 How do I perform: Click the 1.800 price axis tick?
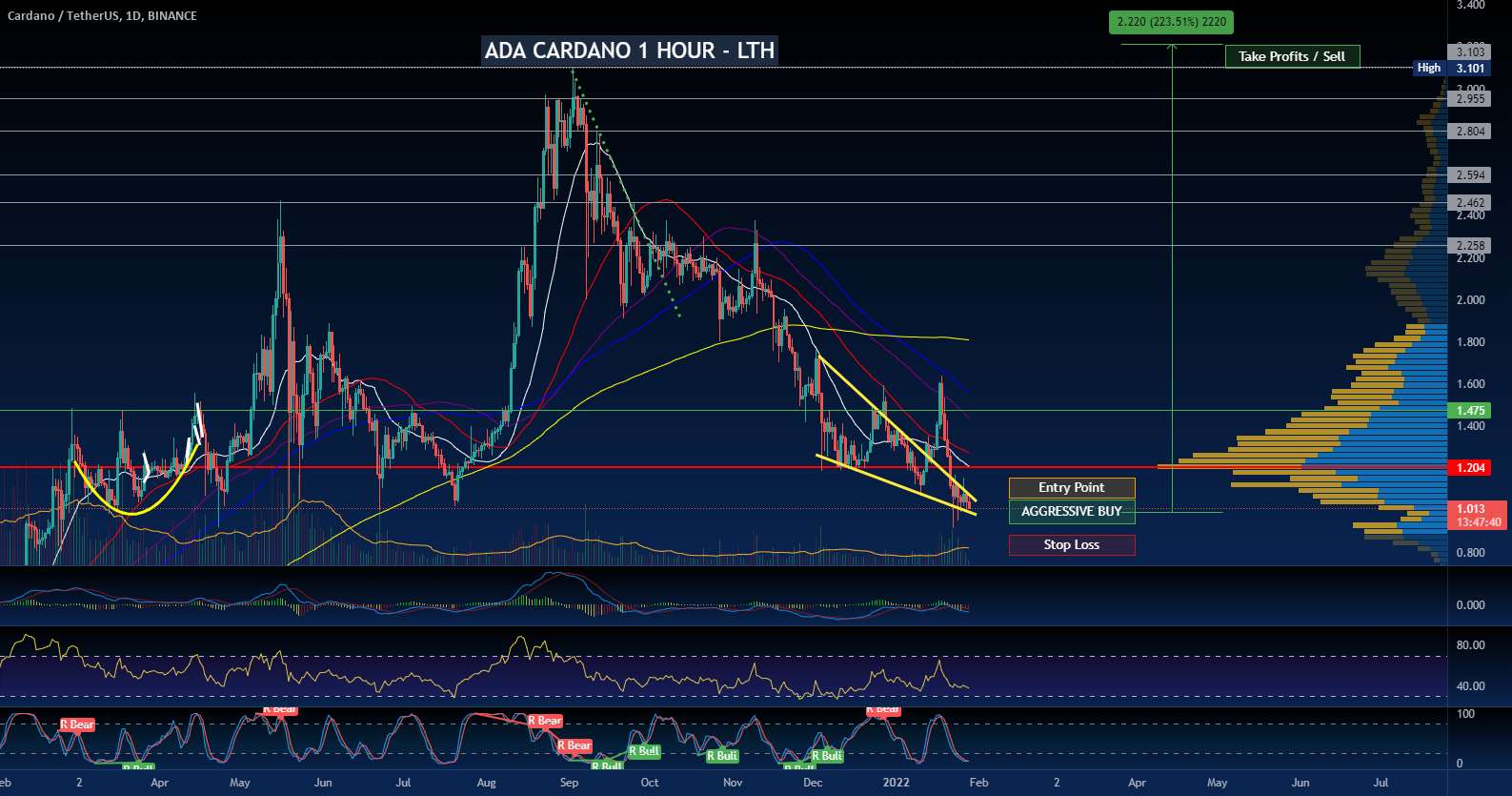[1470, 342]
